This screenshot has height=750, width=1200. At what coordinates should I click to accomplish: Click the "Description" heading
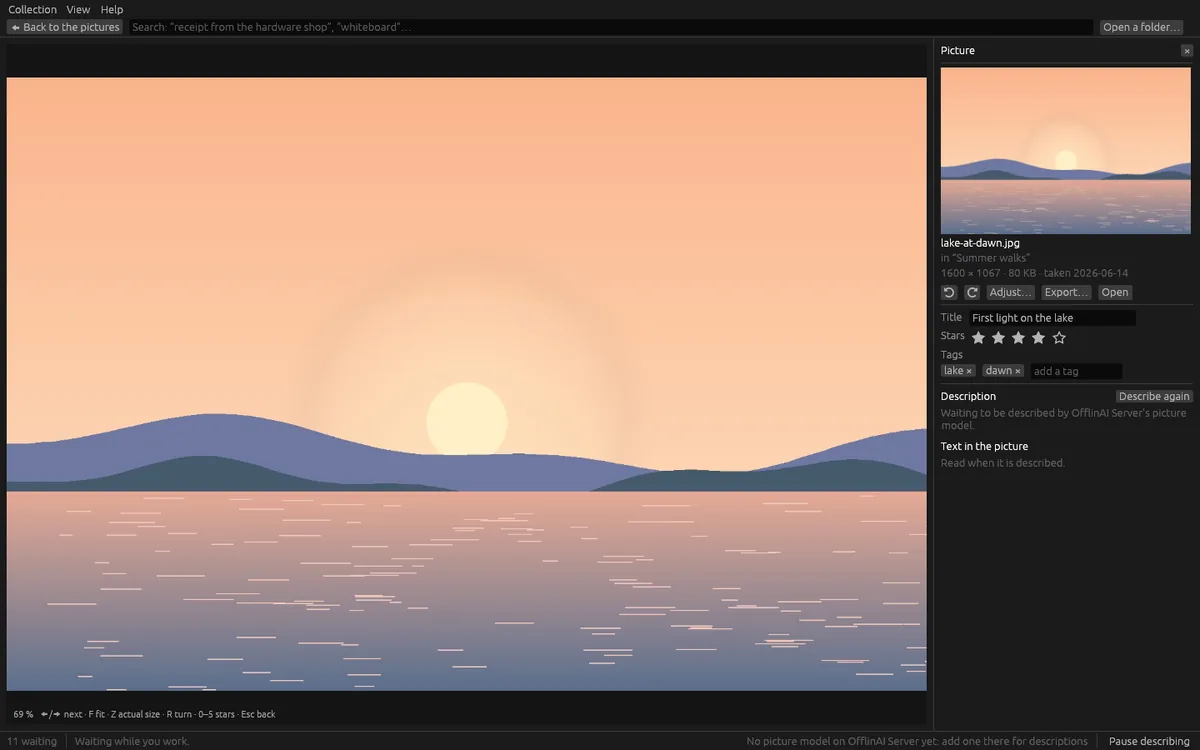tap(968, 396)
